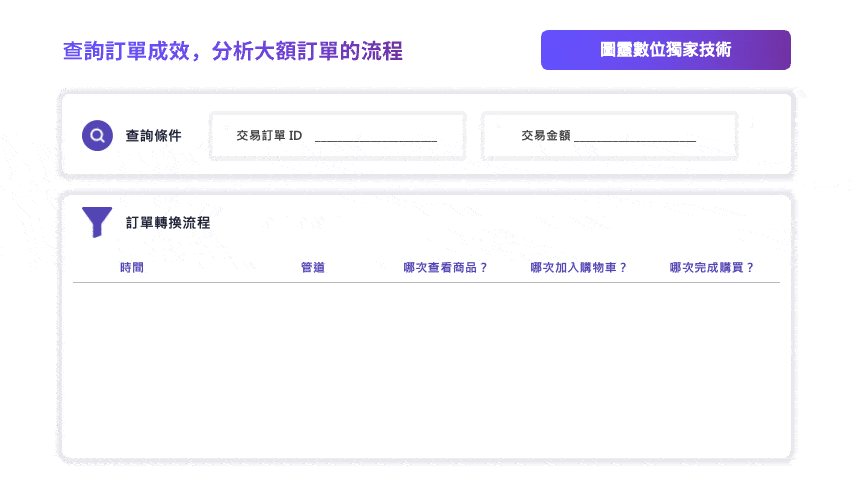Select the 時間 column header
This screenshot has height=480, width=853.
coord(132,267)
